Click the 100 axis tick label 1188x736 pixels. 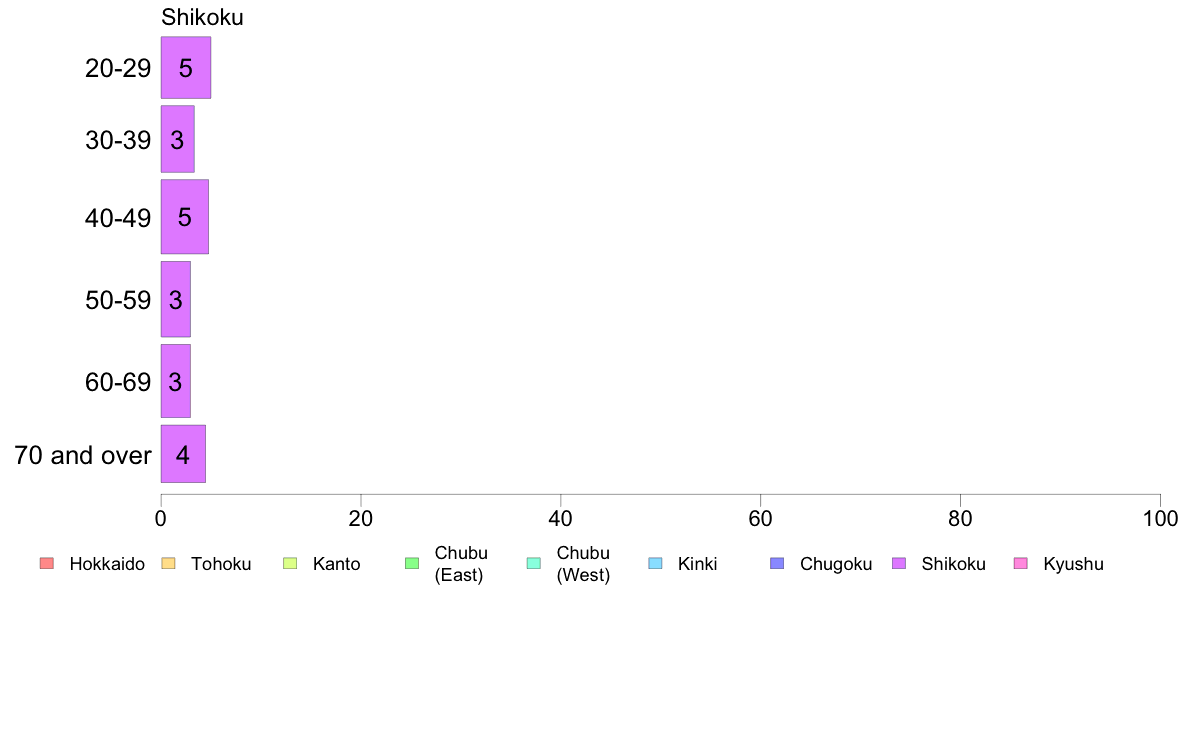coord(1160,518)
